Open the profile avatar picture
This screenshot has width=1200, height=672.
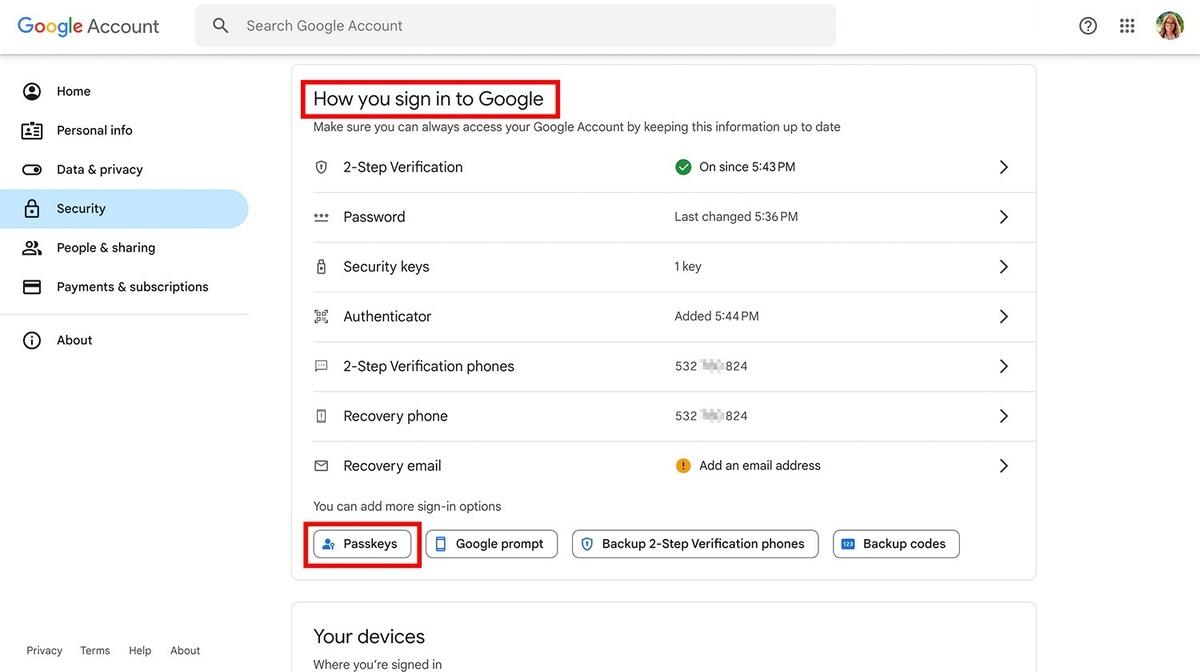pos(1169,26)
